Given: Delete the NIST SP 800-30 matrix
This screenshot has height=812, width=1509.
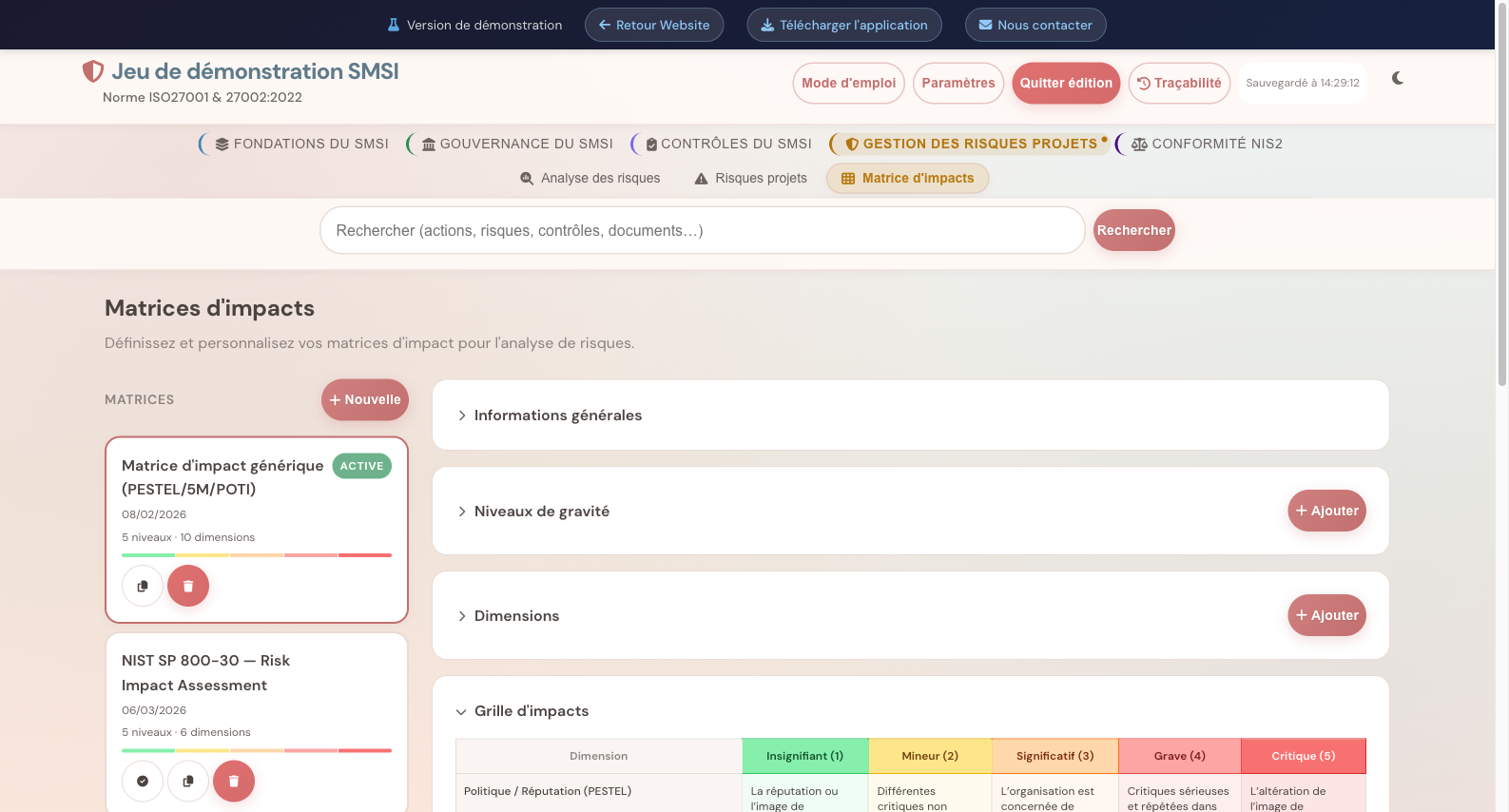Looking at the screenshot, I should tap(234, 782).
